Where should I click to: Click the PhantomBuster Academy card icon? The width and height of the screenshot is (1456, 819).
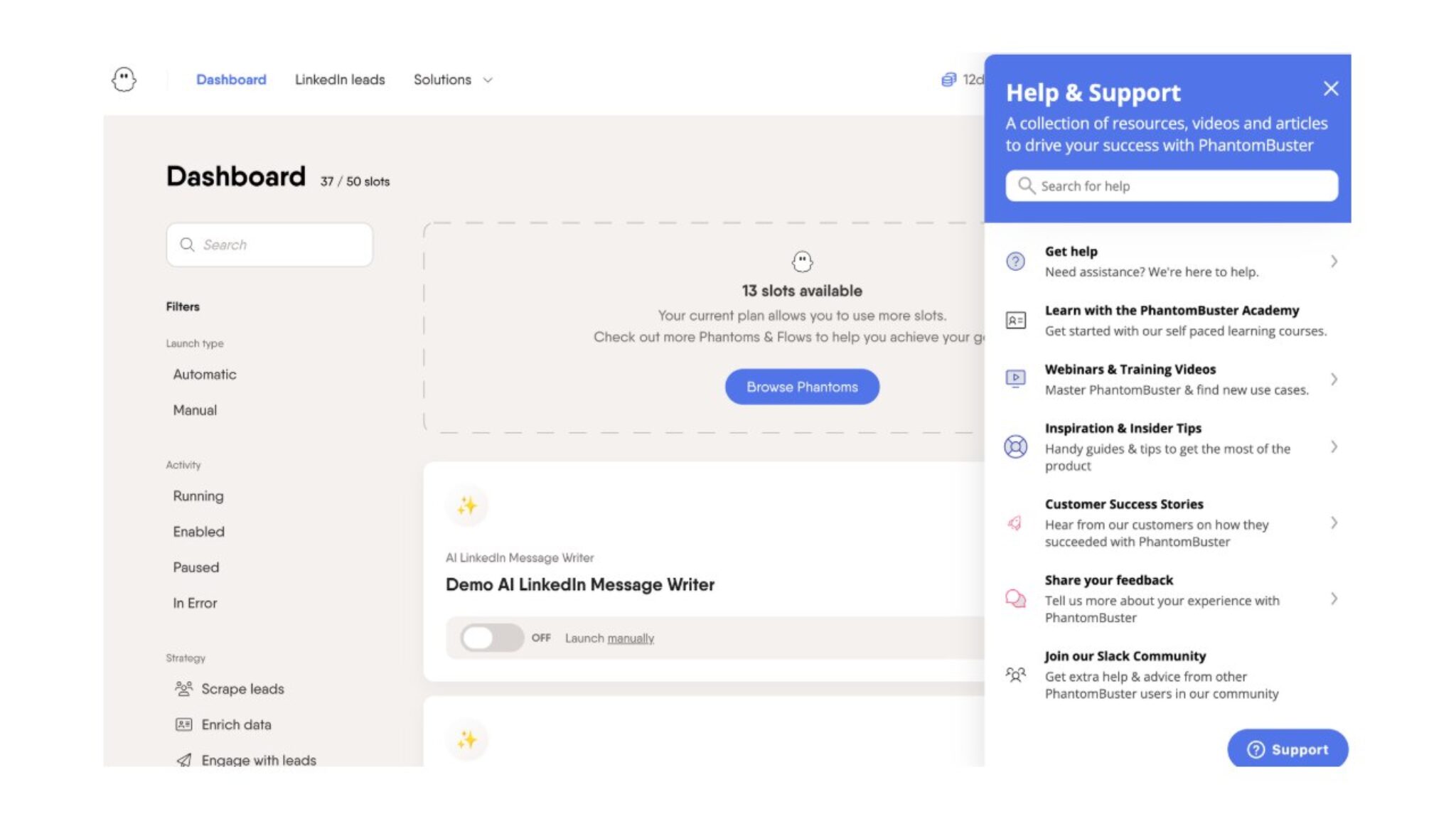point(1016,320)
